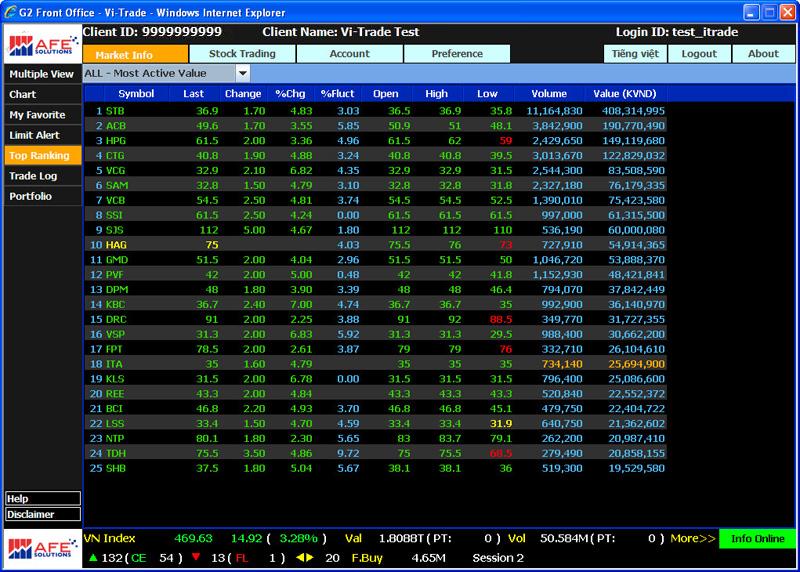Select the SHB symbol row
The image size is (800, 572).
(375, 468)
